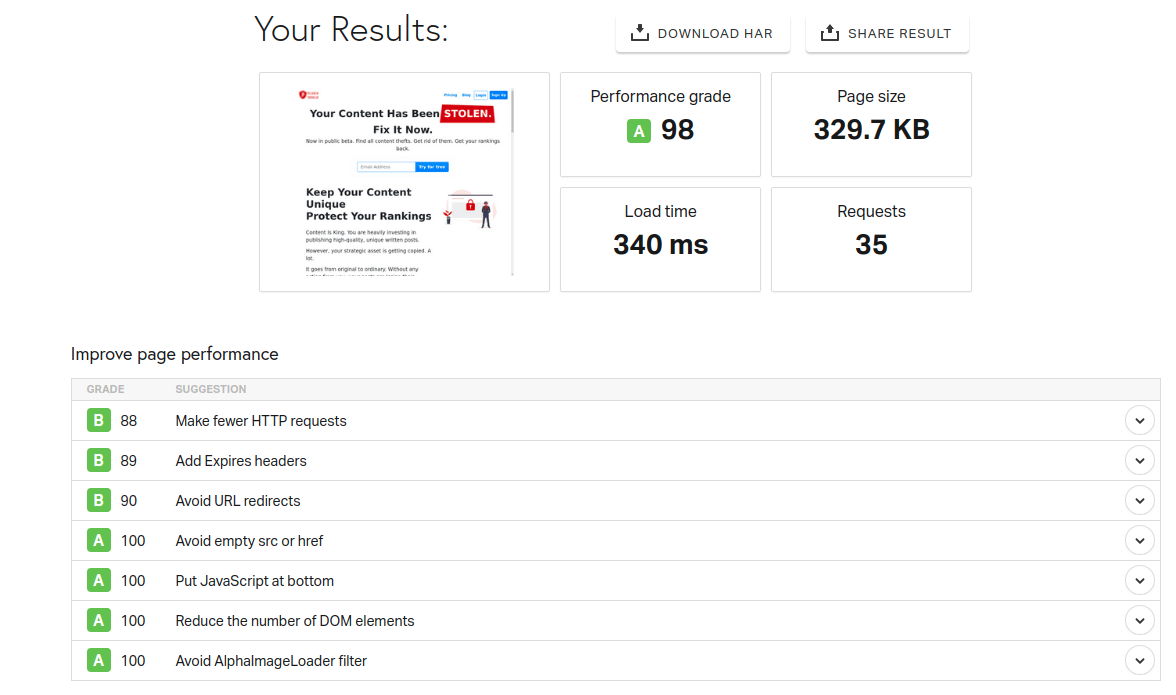
Task: Click the Avoid empty src or href text
Action: (x=249, y=541)
